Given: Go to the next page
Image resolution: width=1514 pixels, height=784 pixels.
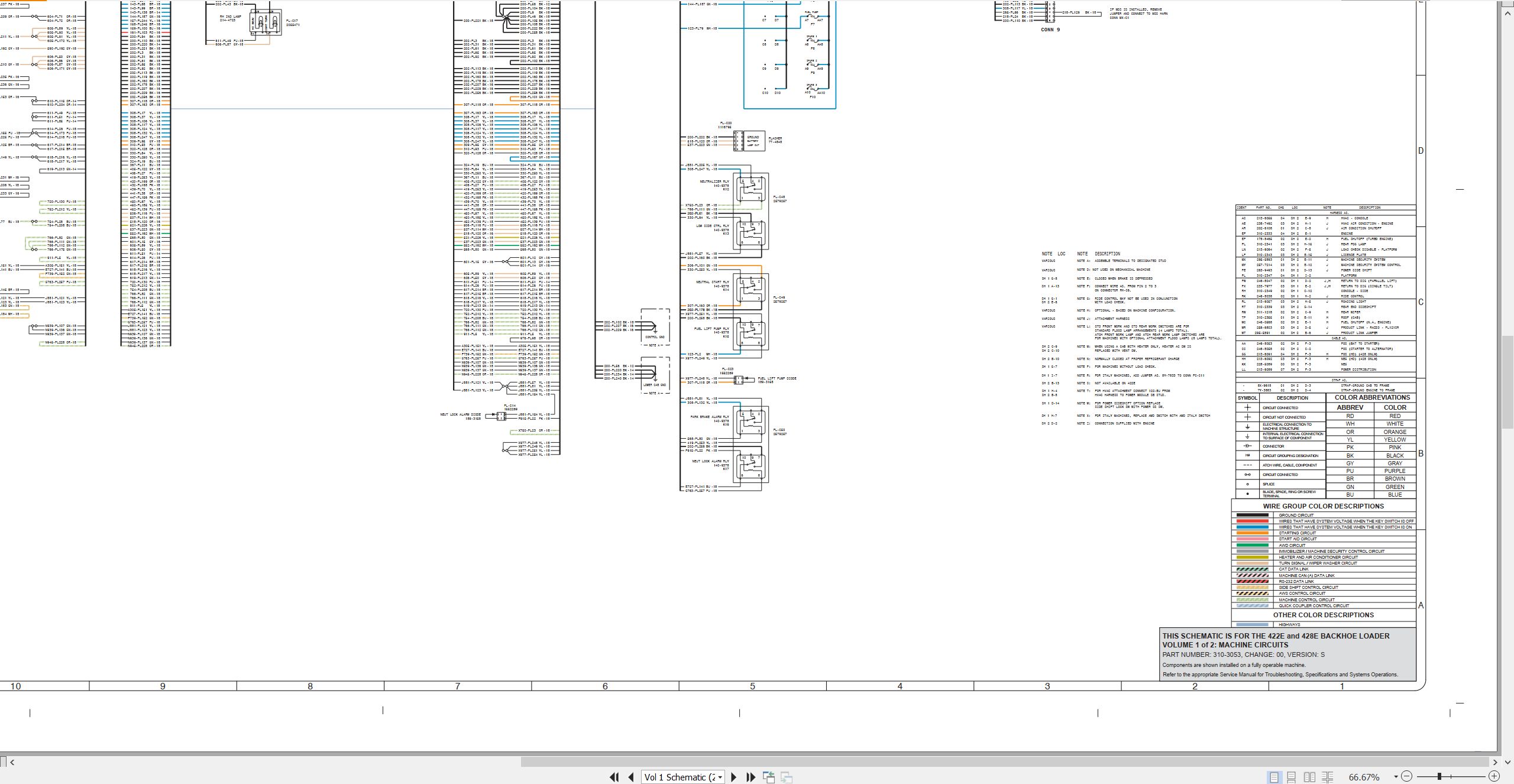Looking at the screenshot, I should (x=734, y=777).
